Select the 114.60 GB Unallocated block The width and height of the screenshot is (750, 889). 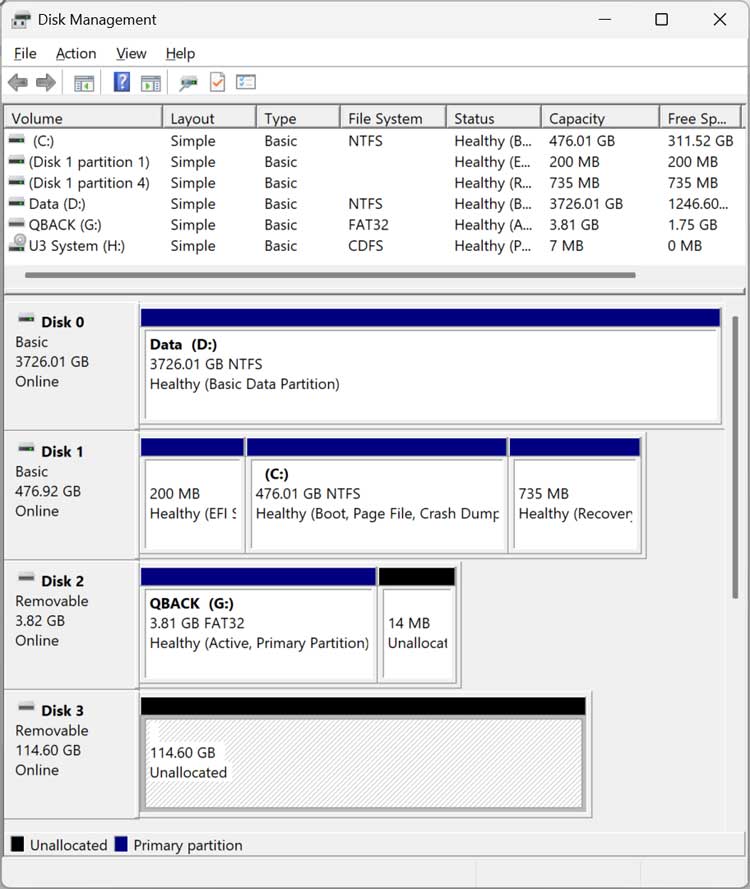pyautogui.click(x=363, y=755)
